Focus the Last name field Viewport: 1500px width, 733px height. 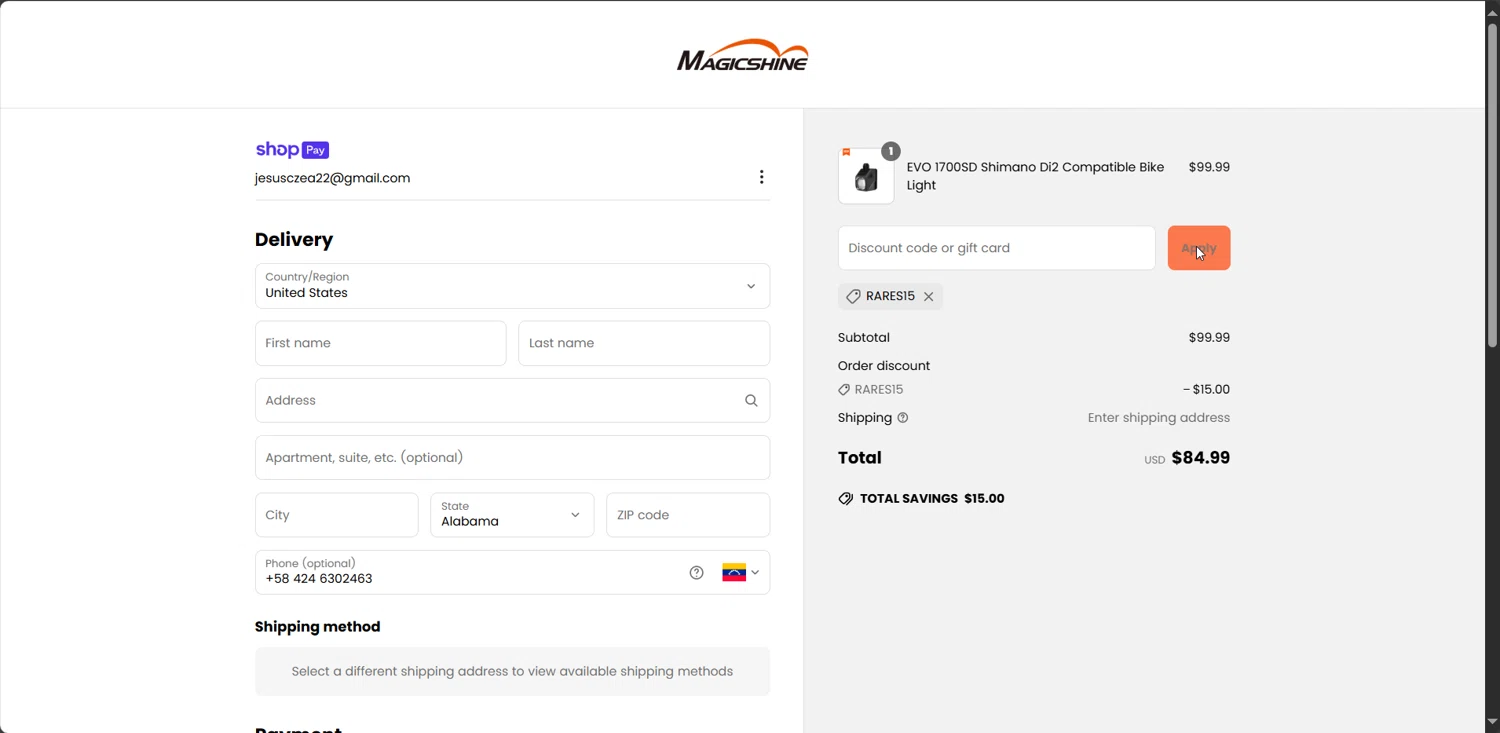[x=644, y=344]
